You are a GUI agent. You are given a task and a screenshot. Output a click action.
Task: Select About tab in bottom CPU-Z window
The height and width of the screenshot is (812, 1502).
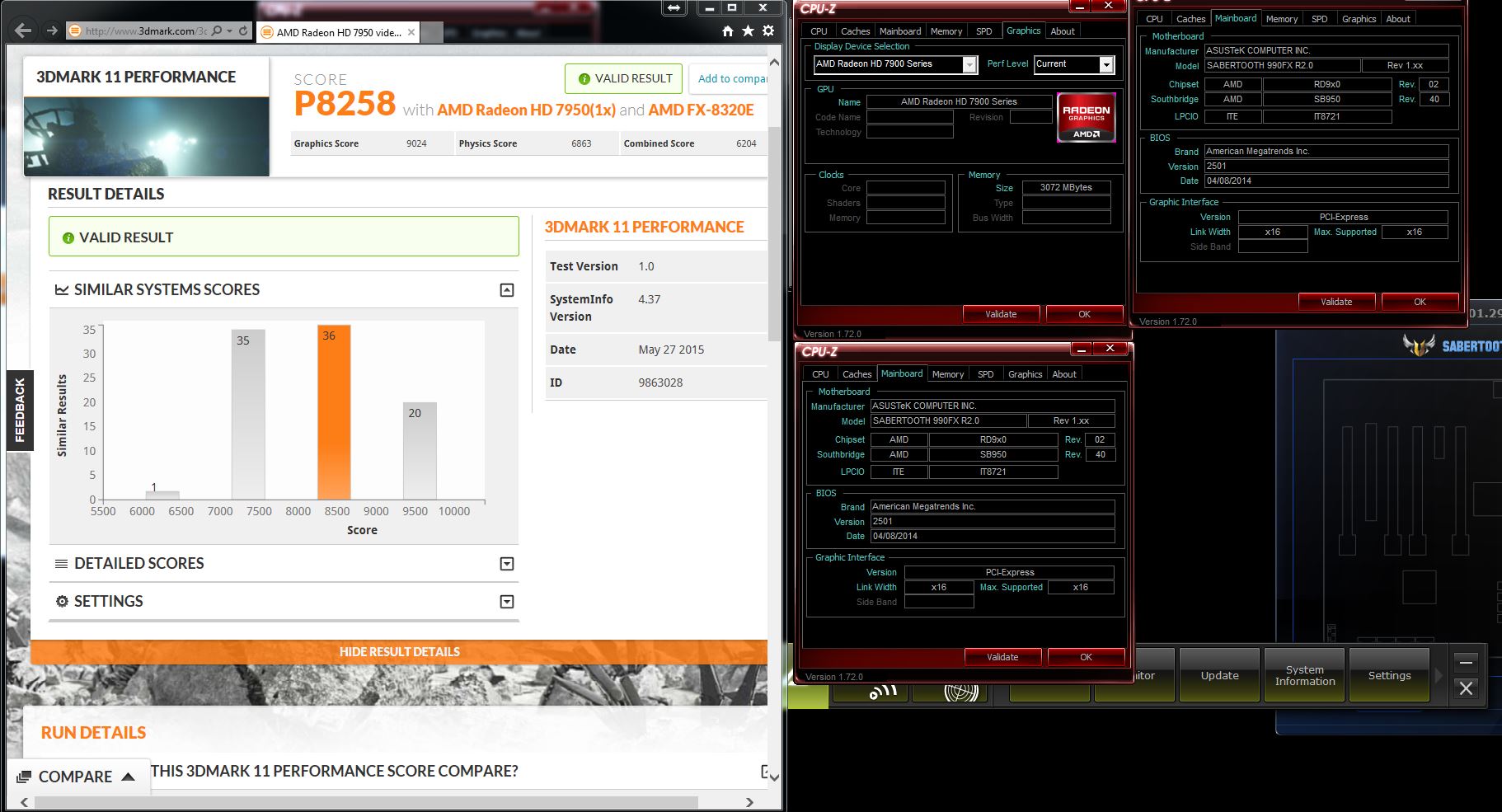[1064, 374]
